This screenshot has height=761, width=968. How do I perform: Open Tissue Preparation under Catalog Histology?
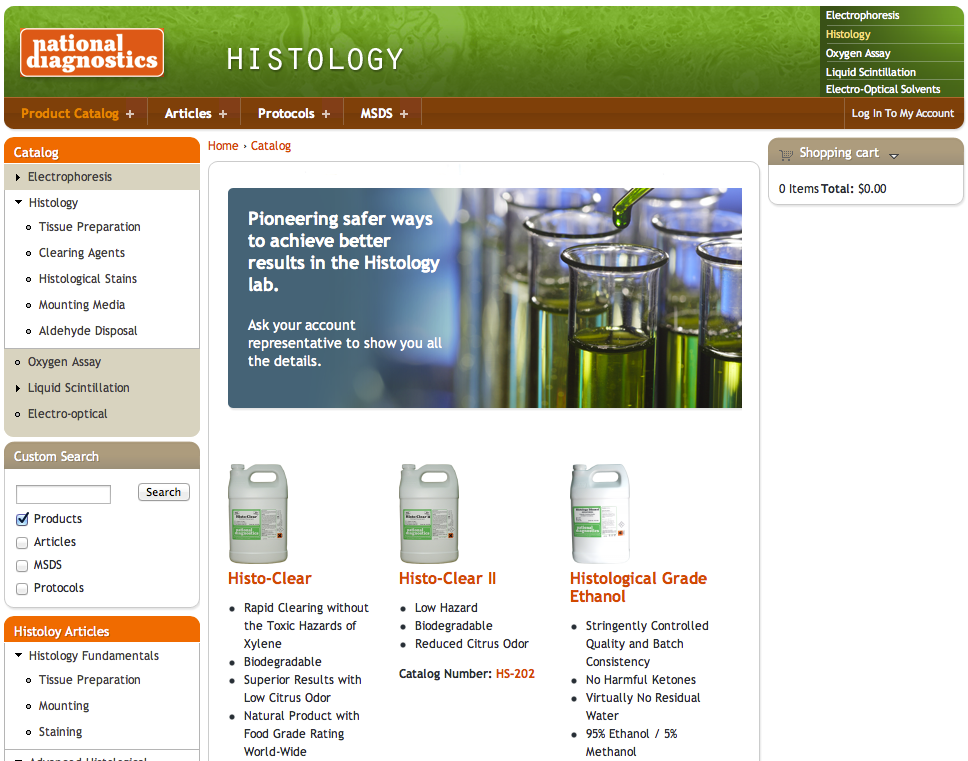point(90,227)
